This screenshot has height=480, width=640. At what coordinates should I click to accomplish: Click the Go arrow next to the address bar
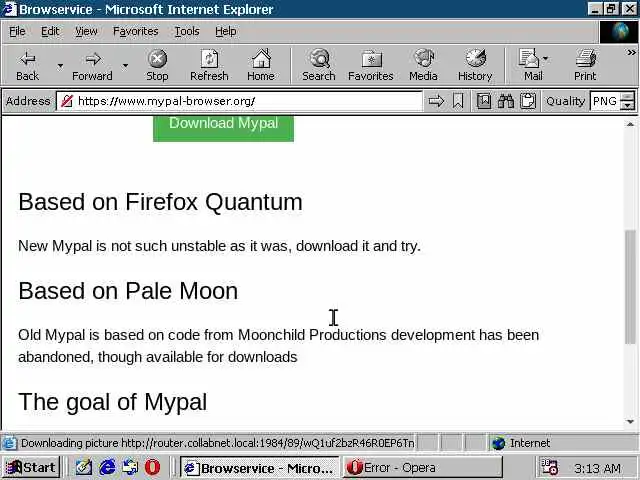(436, 101)
